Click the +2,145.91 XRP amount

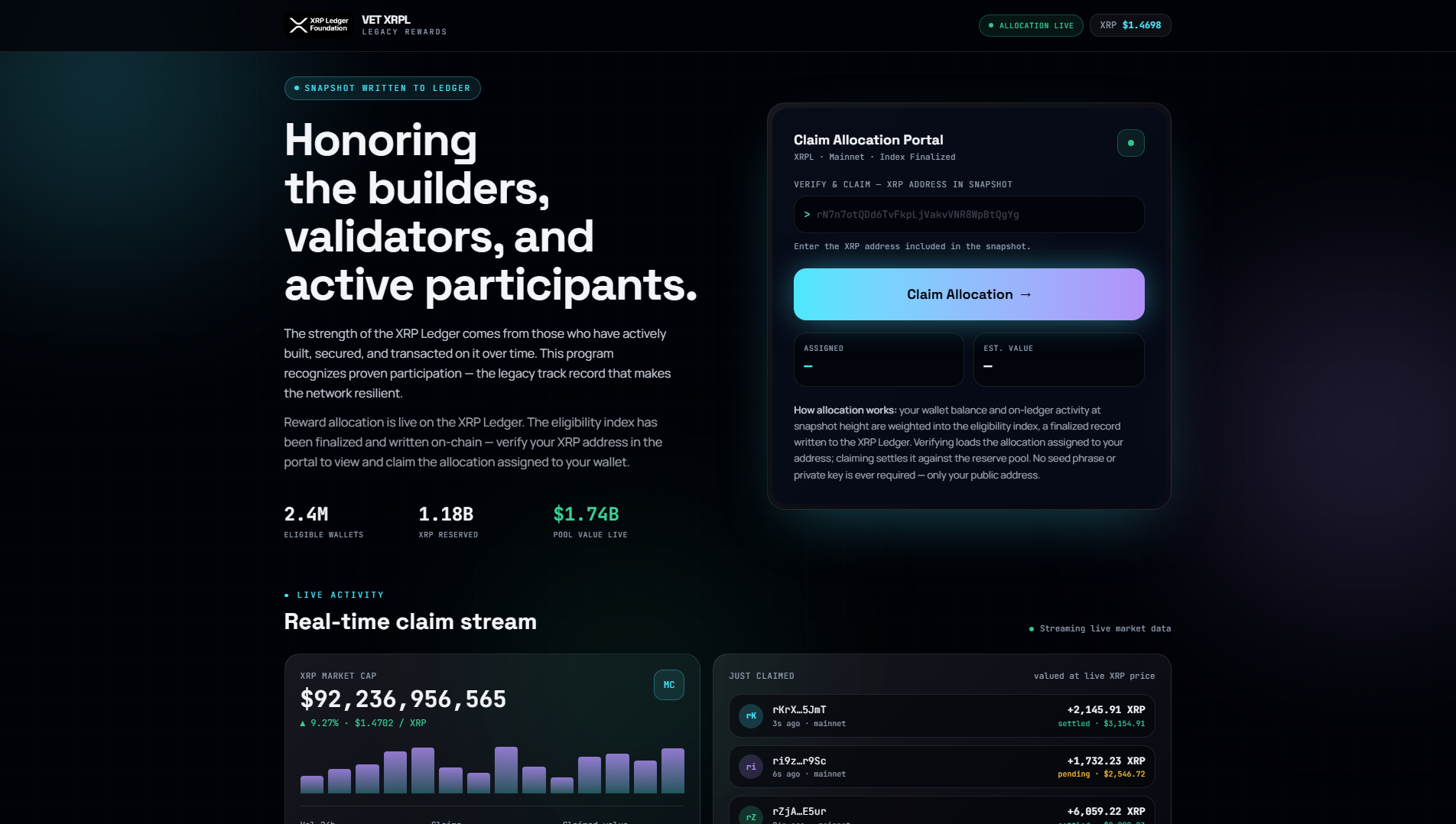[1106, 710]
